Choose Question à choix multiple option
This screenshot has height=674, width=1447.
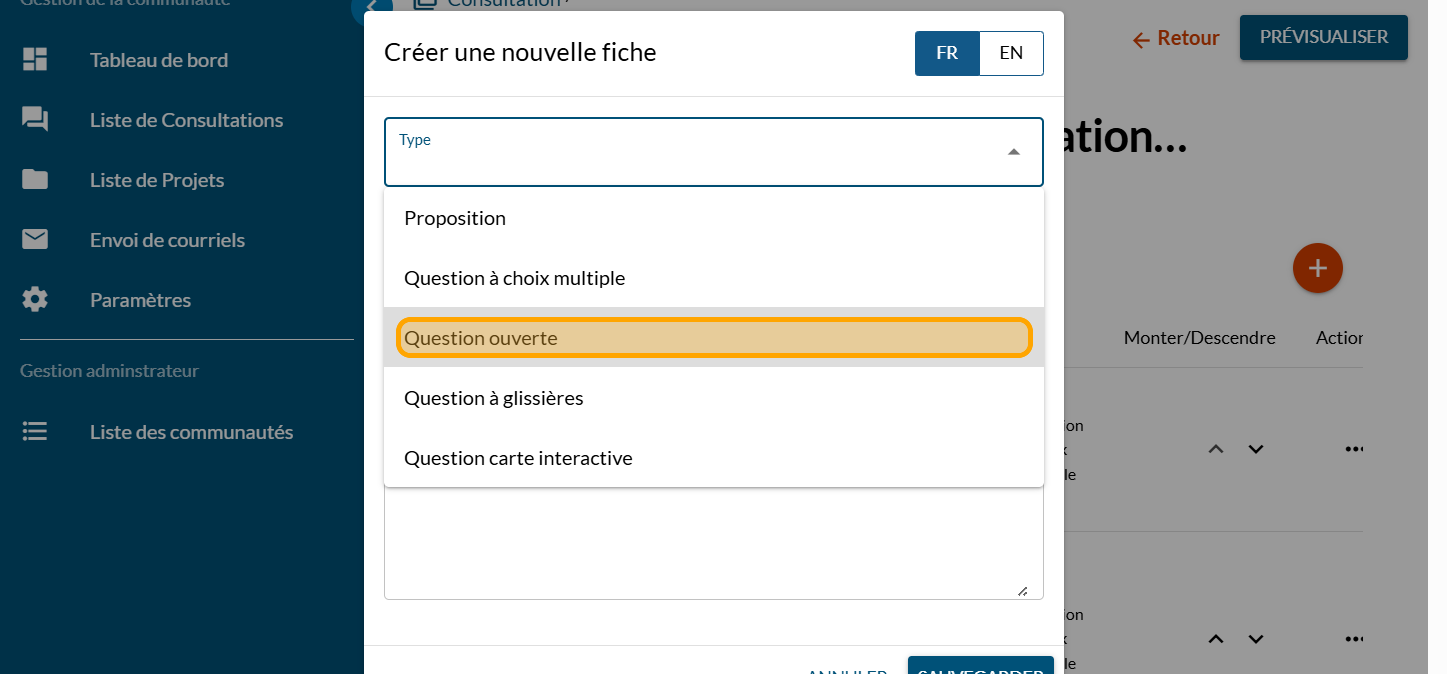pyautogui.click(x=514, y=278)
